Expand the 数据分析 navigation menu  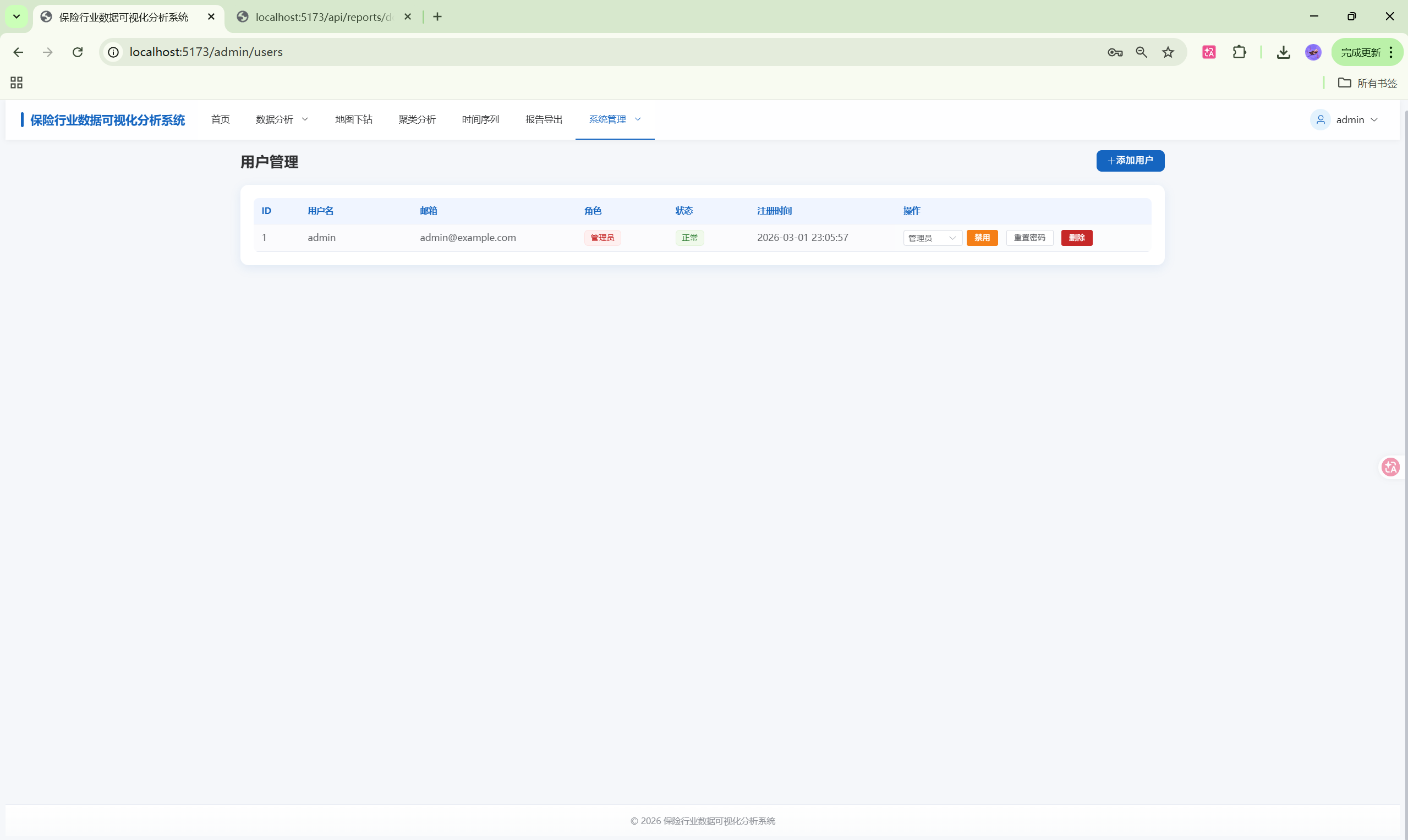click(282, 119)
